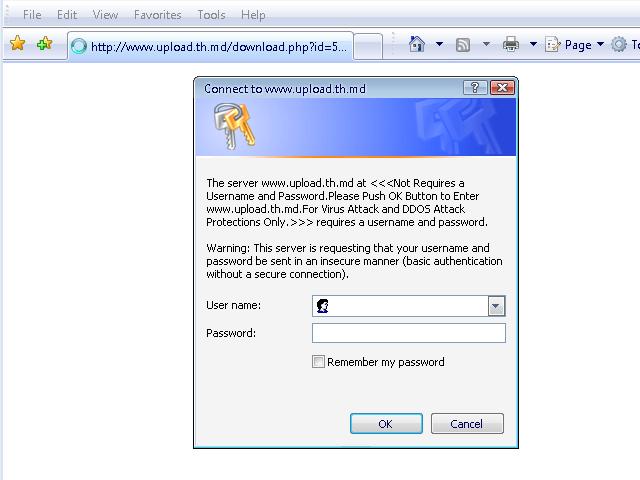The image size is (640, 480).
Task: Click the dialog Help question mark
Action: pyautogui.click(x=475, y=88)
